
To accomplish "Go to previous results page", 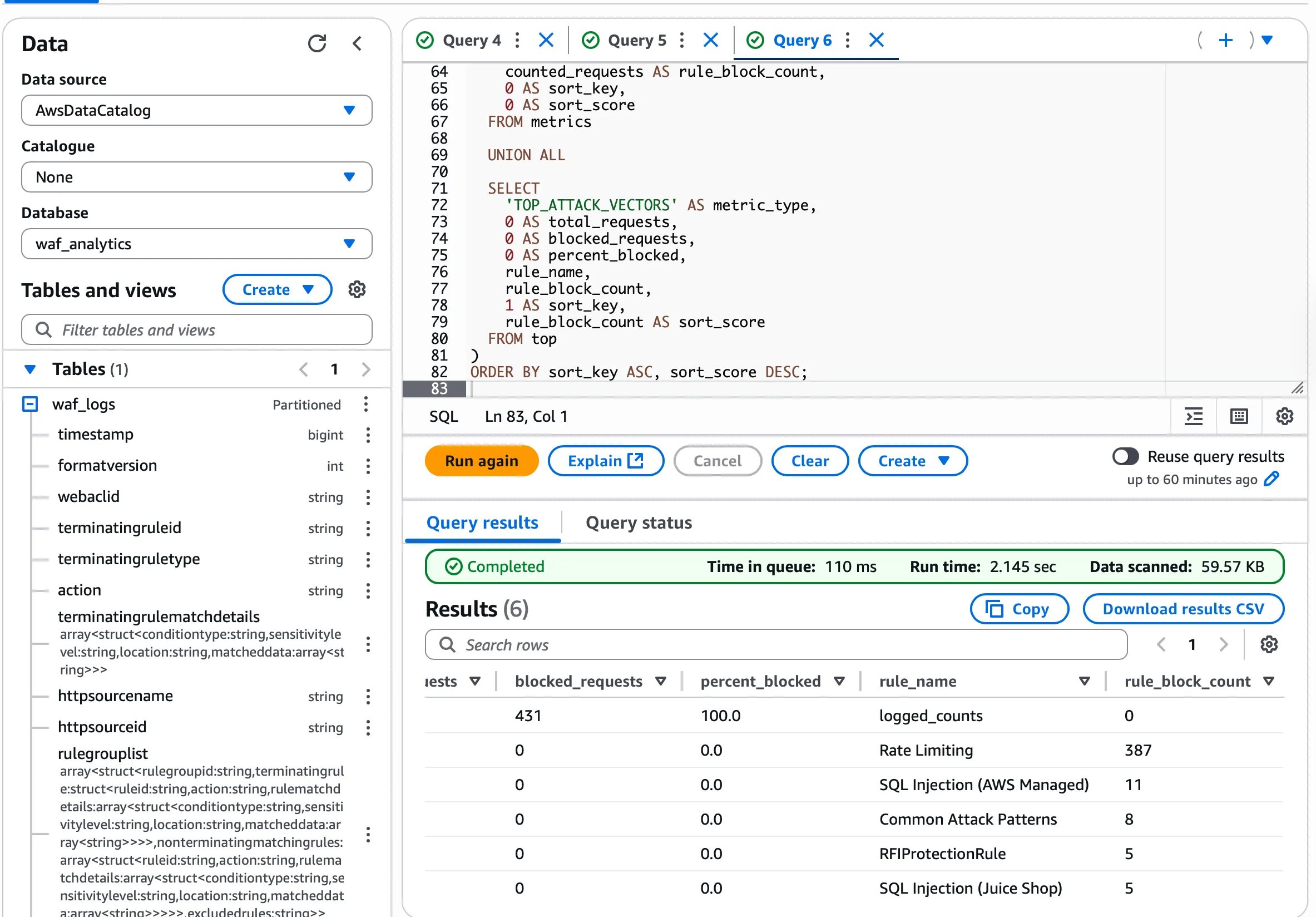I will 1162,644.
